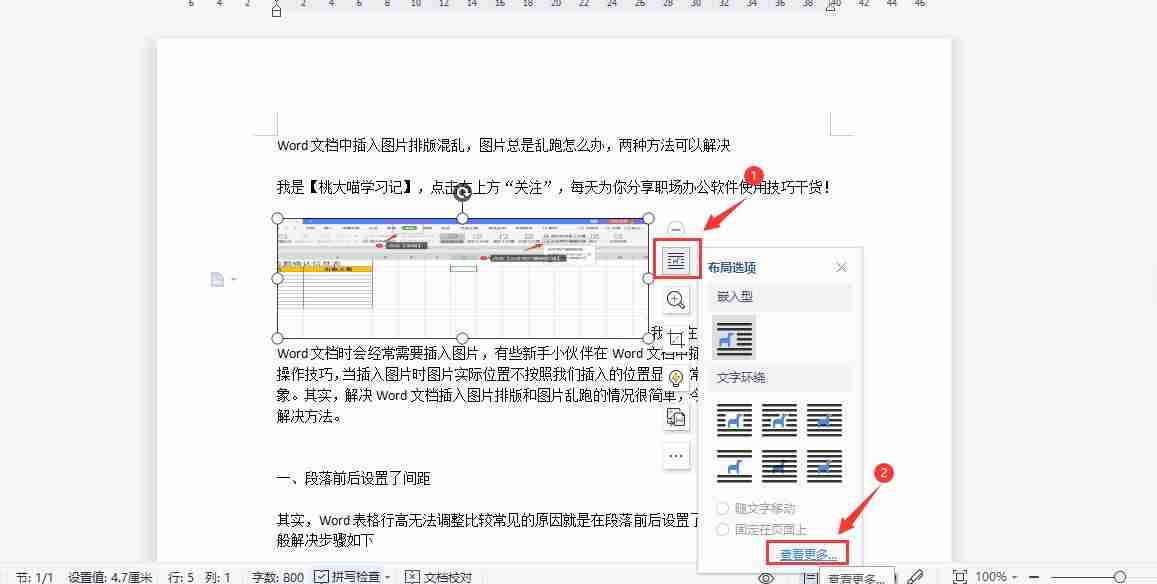Click the picture rotation handle

click(x=462, y=193)
